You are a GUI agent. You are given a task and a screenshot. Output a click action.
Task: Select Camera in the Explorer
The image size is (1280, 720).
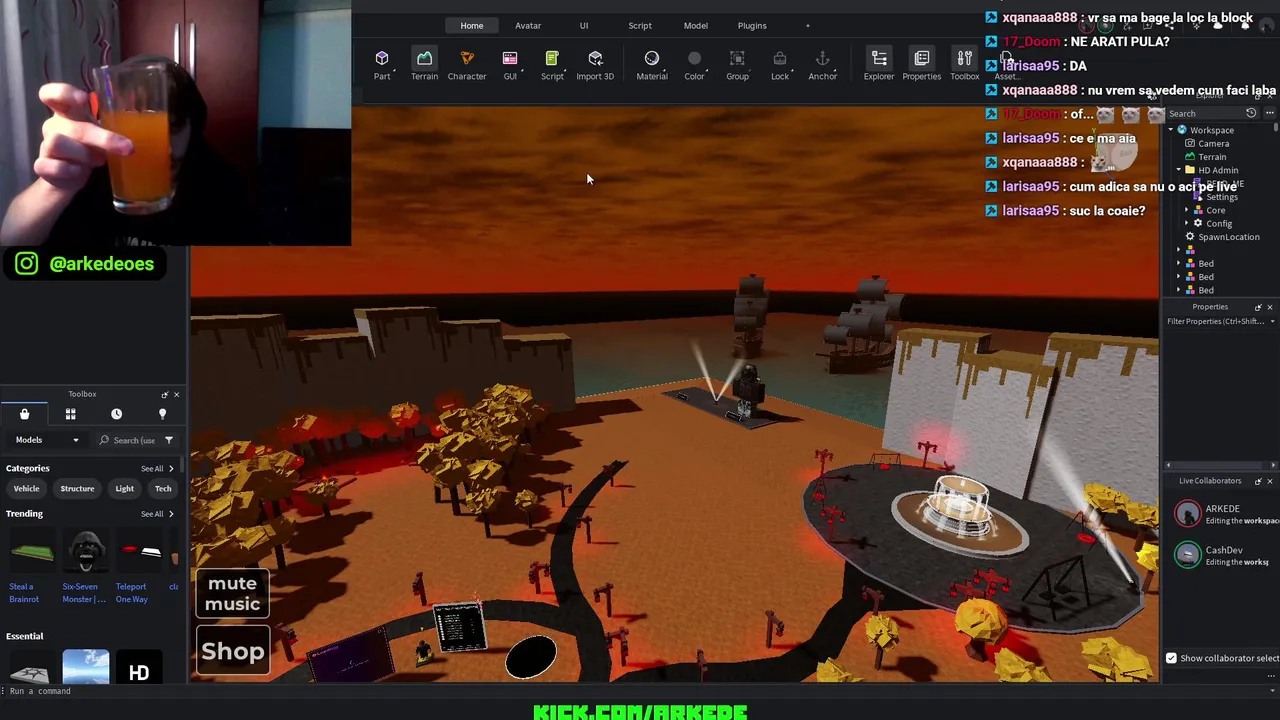click(x=1213, y=143)
